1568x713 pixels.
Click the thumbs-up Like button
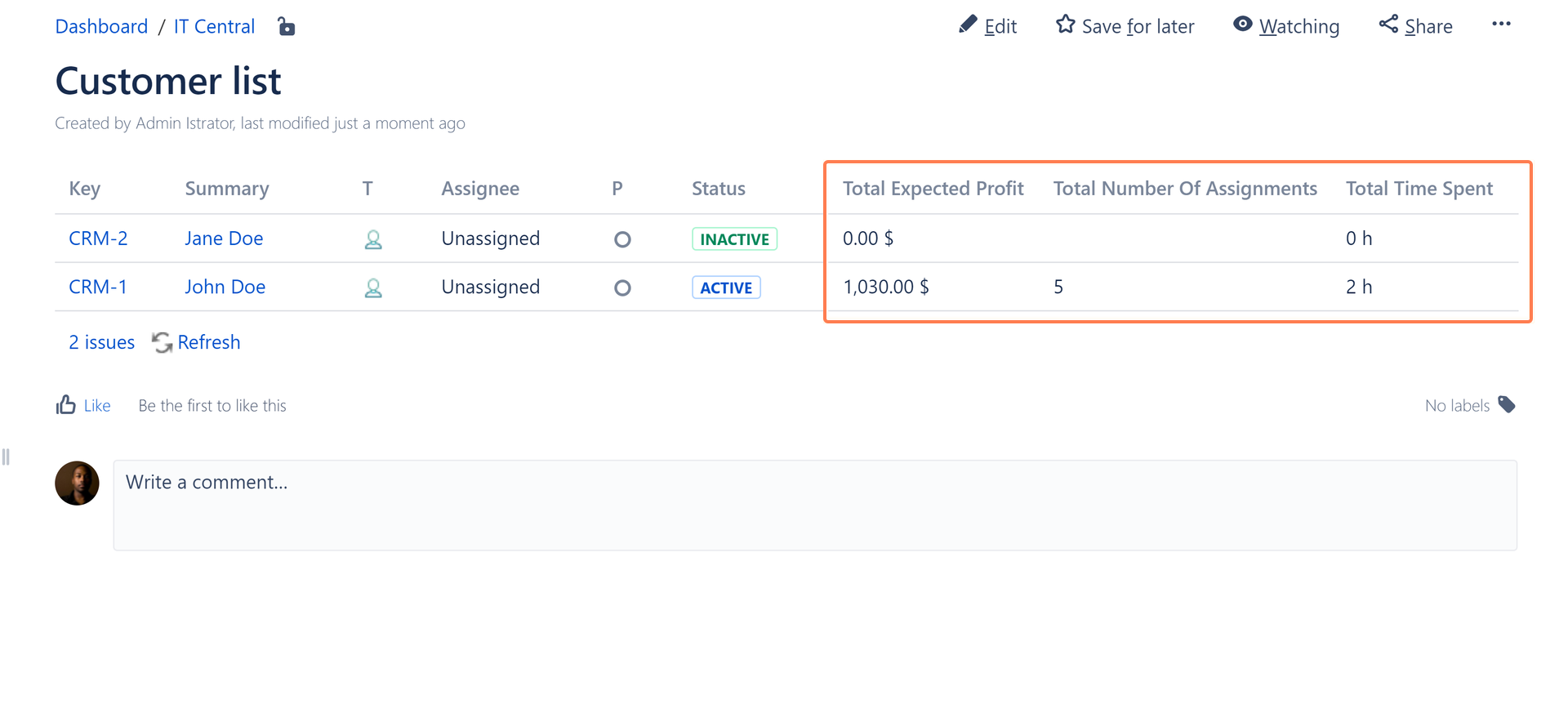pos(66,405)
